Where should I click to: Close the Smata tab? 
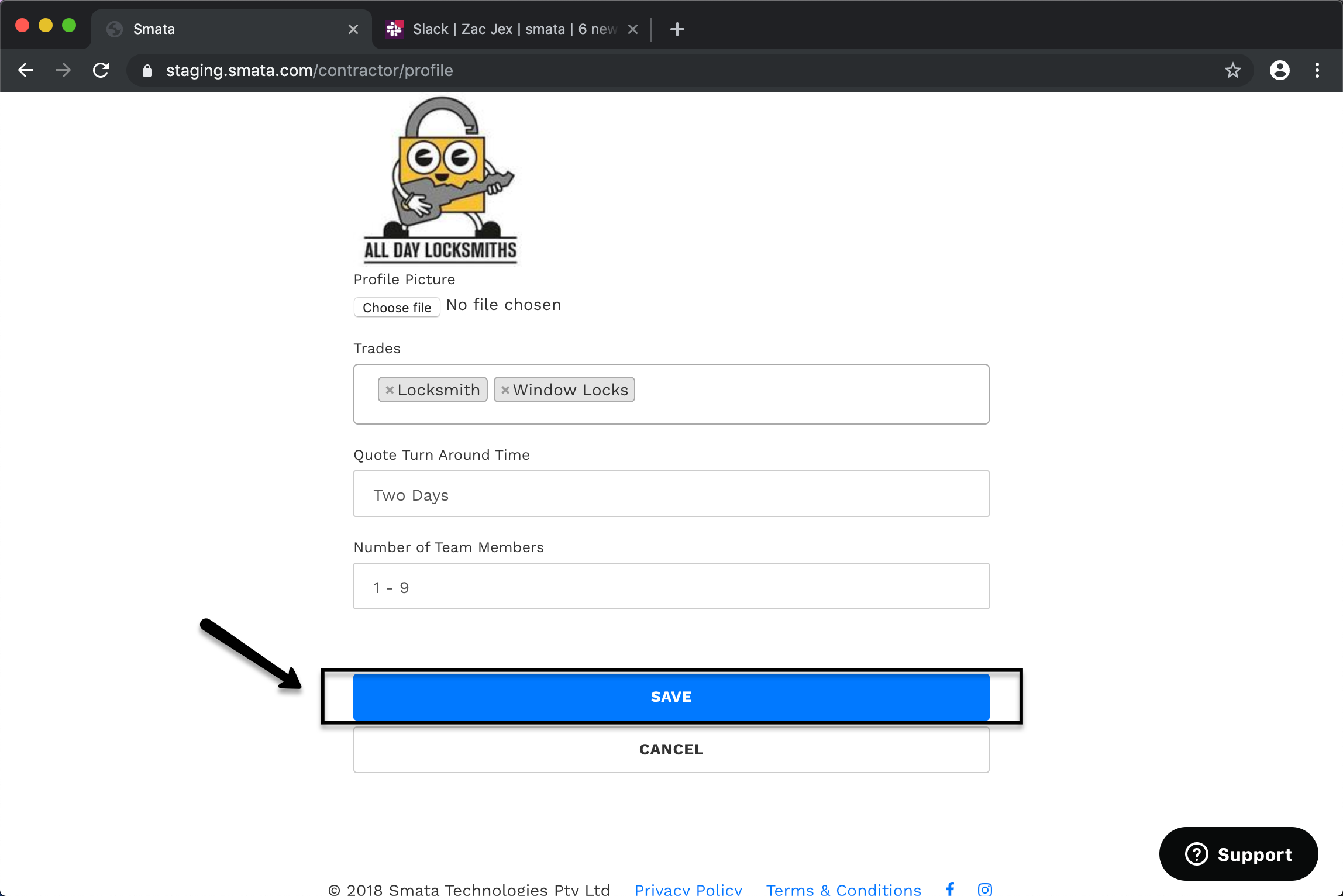(x=353, y=29)
